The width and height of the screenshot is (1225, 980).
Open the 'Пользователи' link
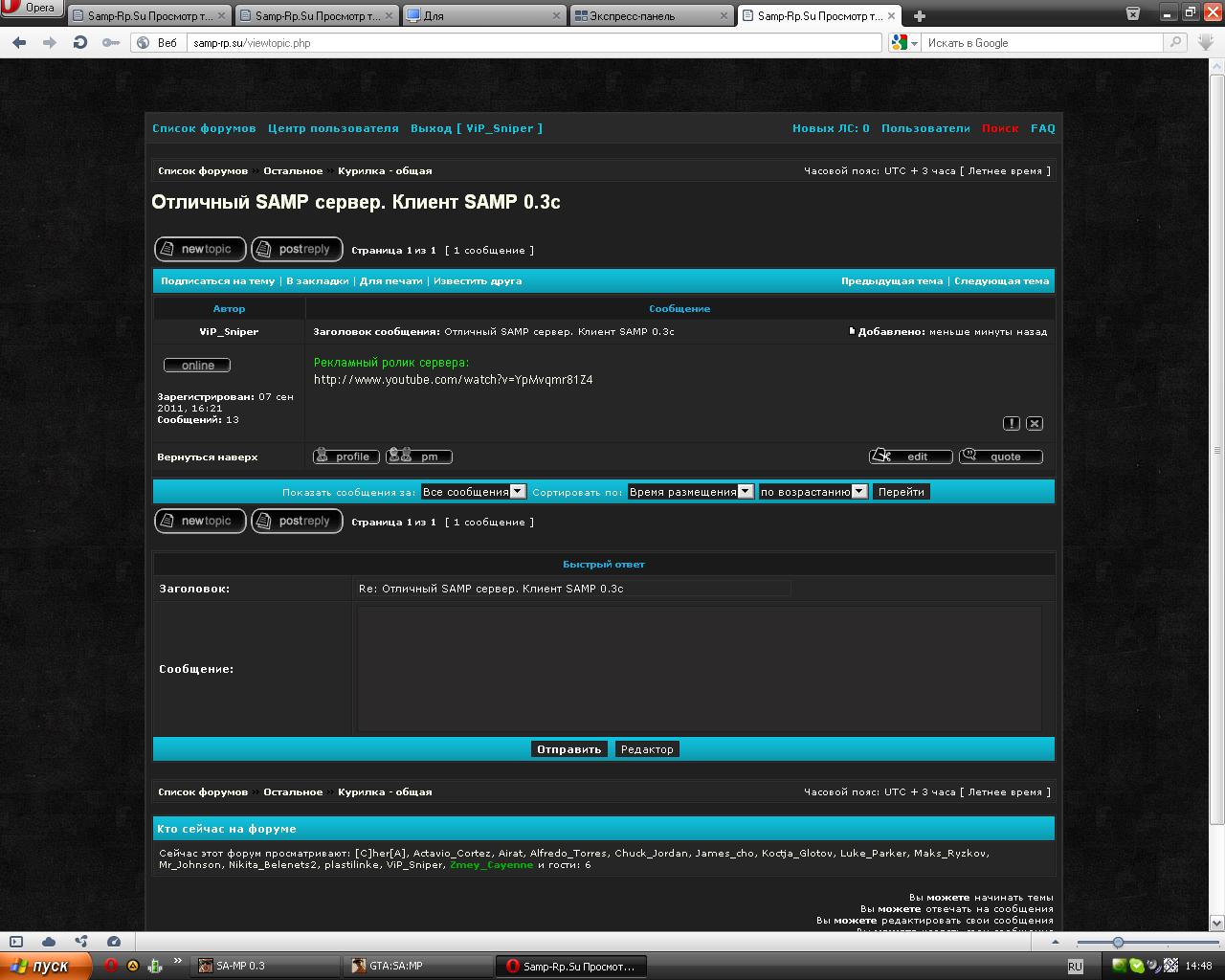click(925, 128)
